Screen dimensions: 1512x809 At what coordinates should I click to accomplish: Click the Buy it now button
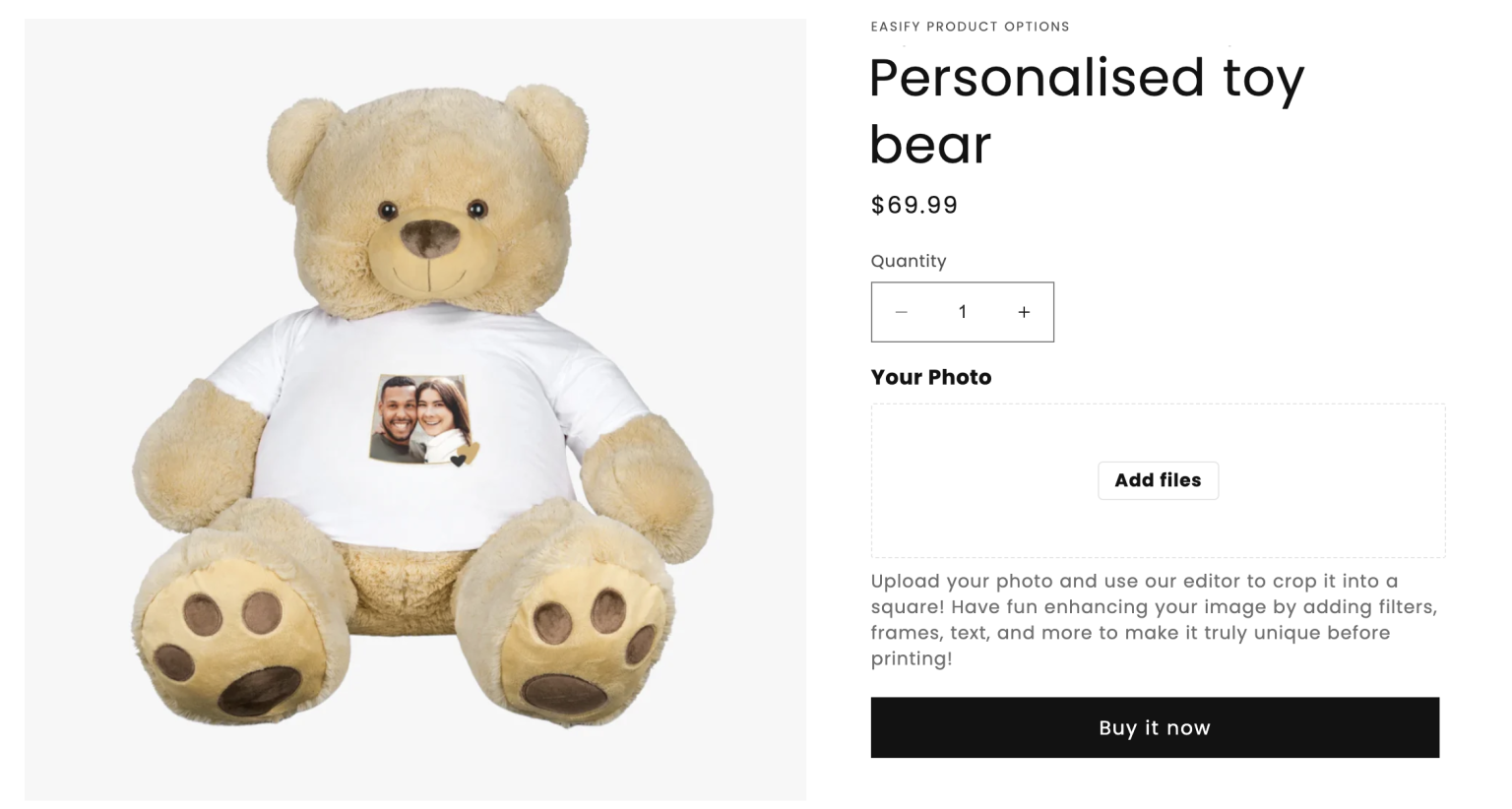pos(1154,727)
